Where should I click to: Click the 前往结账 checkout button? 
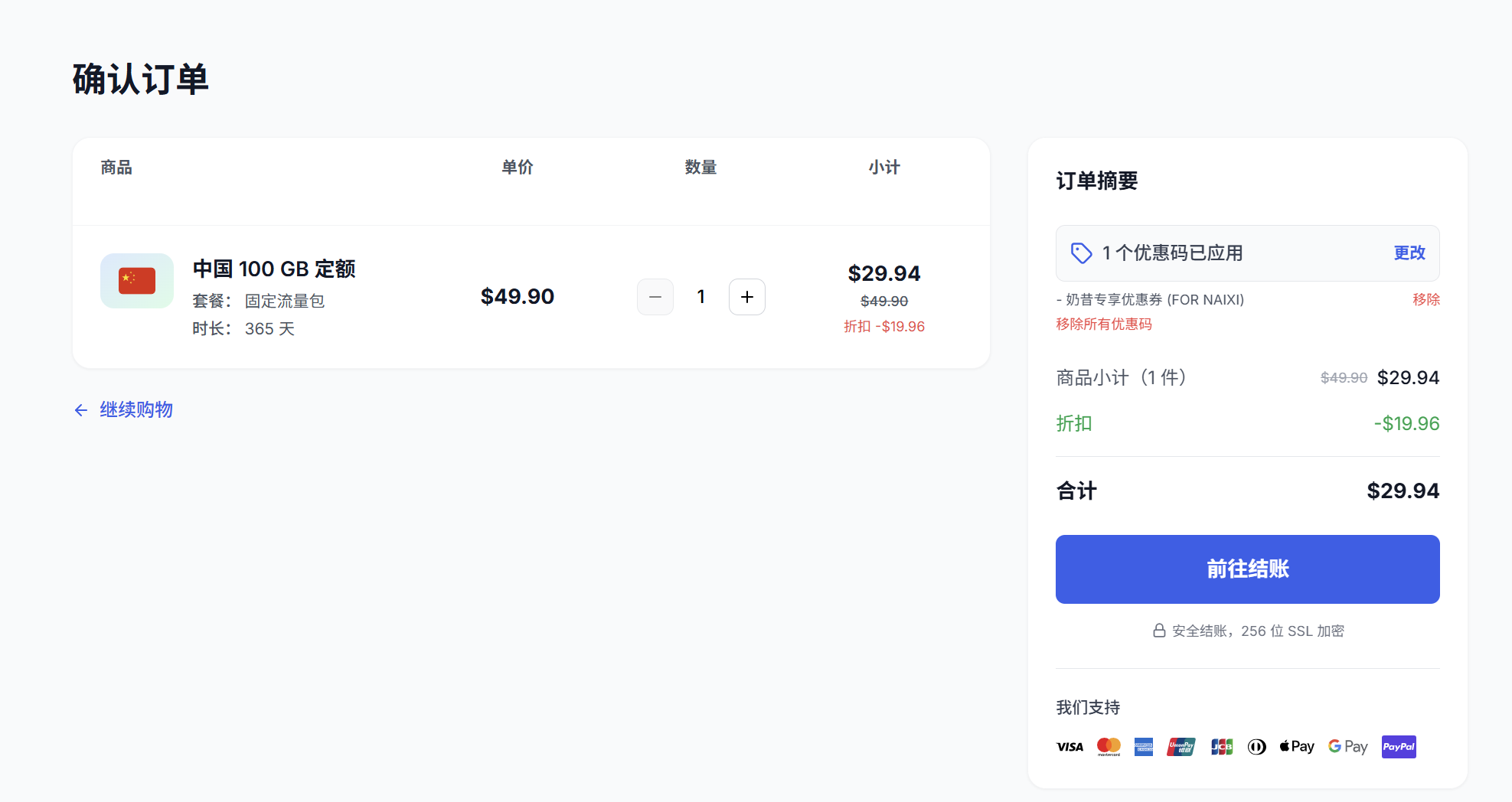[1248, 569]
